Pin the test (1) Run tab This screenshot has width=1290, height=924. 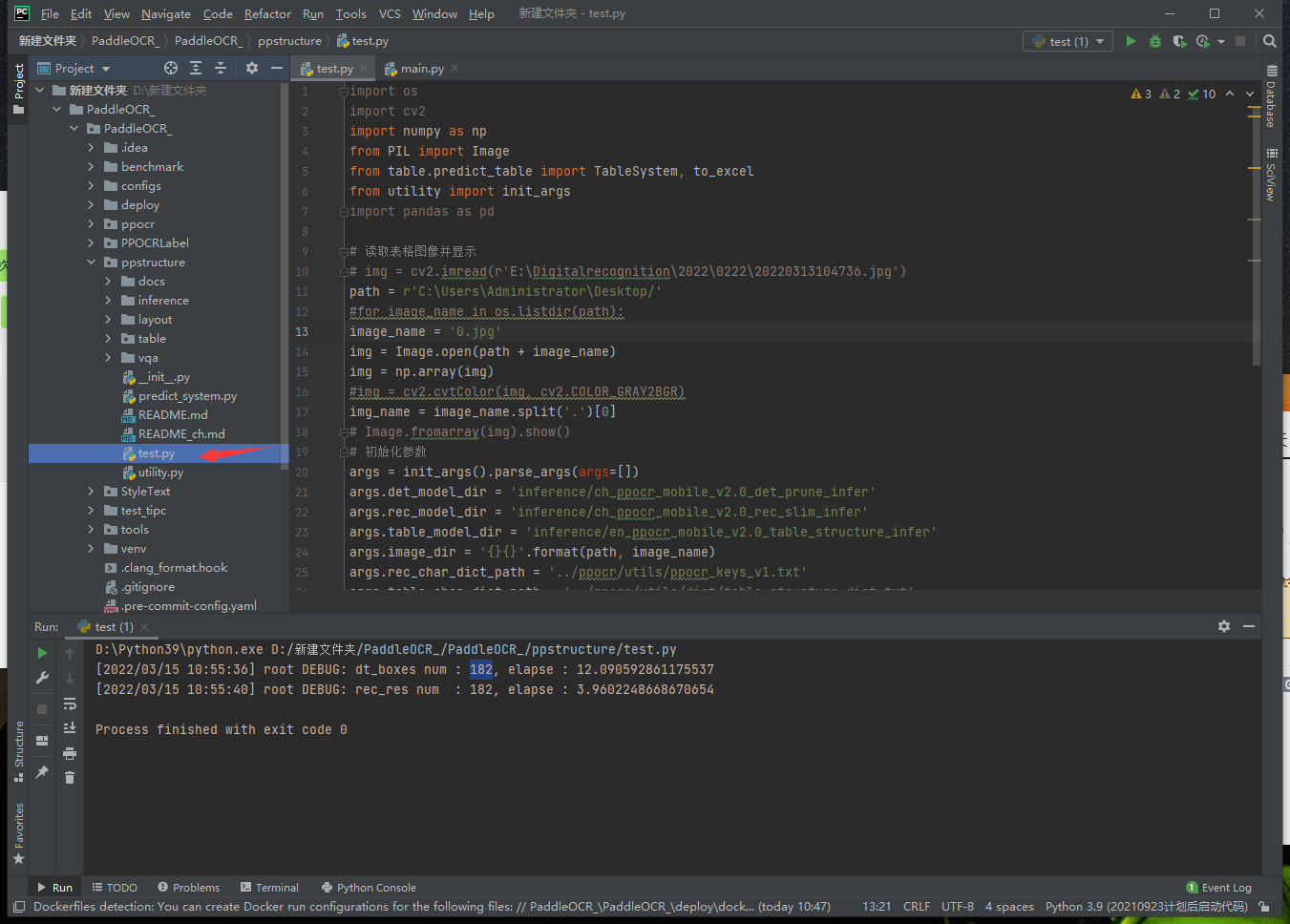pyautogui.click(x=42, y=772)
